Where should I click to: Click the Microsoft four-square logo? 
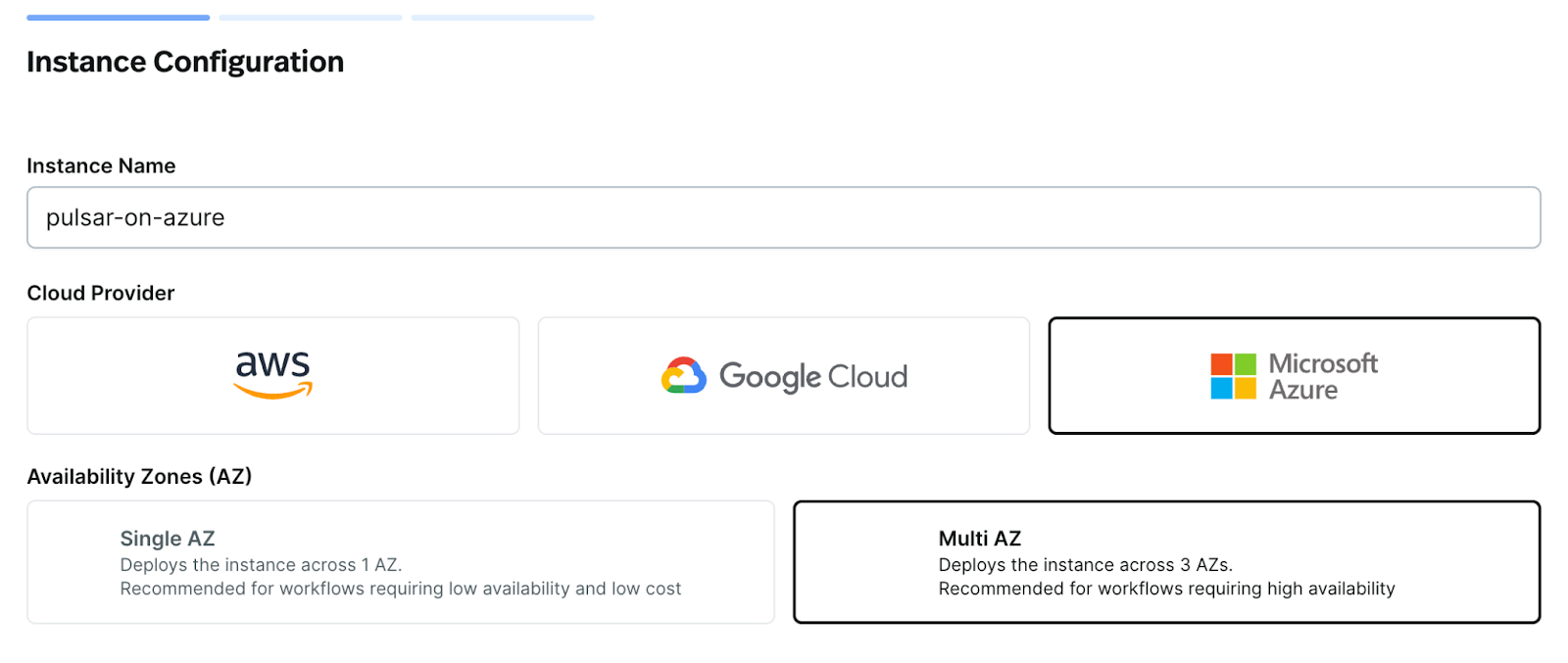(x=1233, y=376)
